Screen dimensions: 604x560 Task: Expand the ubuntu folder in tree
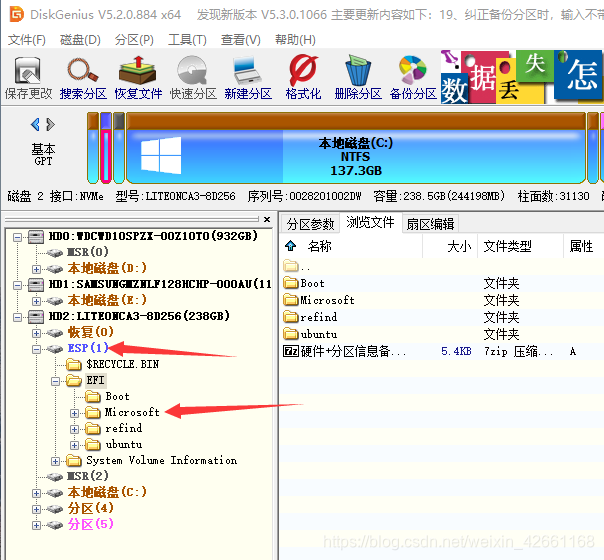click(75, 445)
